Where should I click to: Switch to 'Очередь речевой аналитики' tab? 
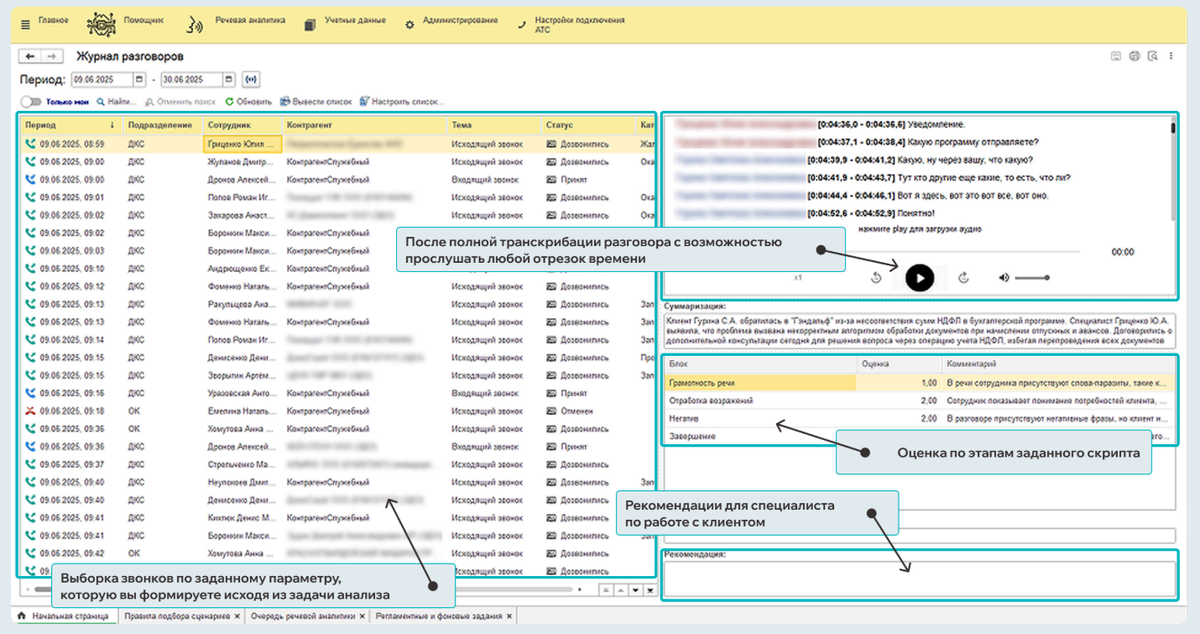pos(303,616)
